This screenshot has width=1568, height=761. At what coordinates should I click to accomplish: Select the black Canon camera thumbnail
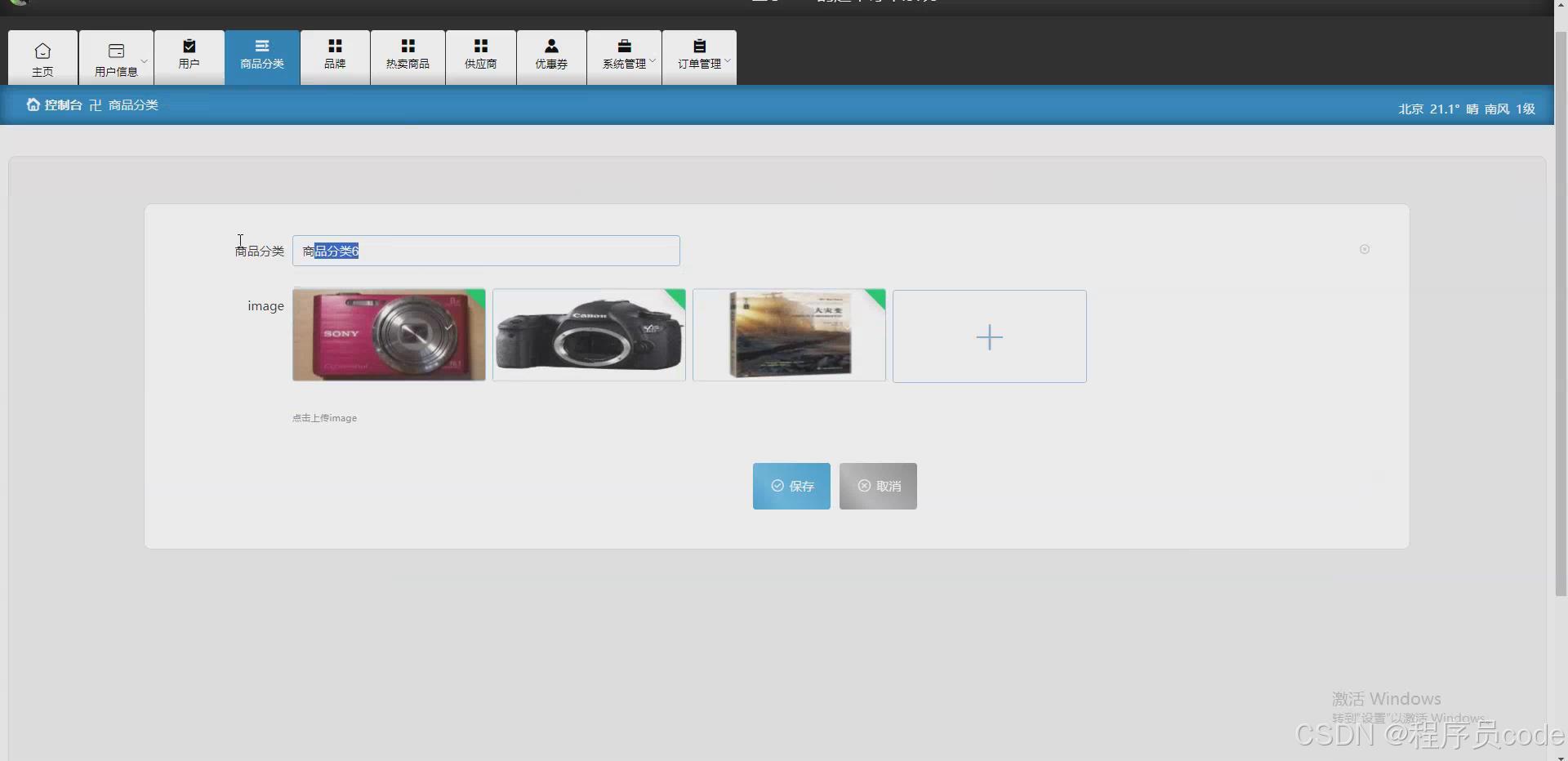click(x=589, y=335)
